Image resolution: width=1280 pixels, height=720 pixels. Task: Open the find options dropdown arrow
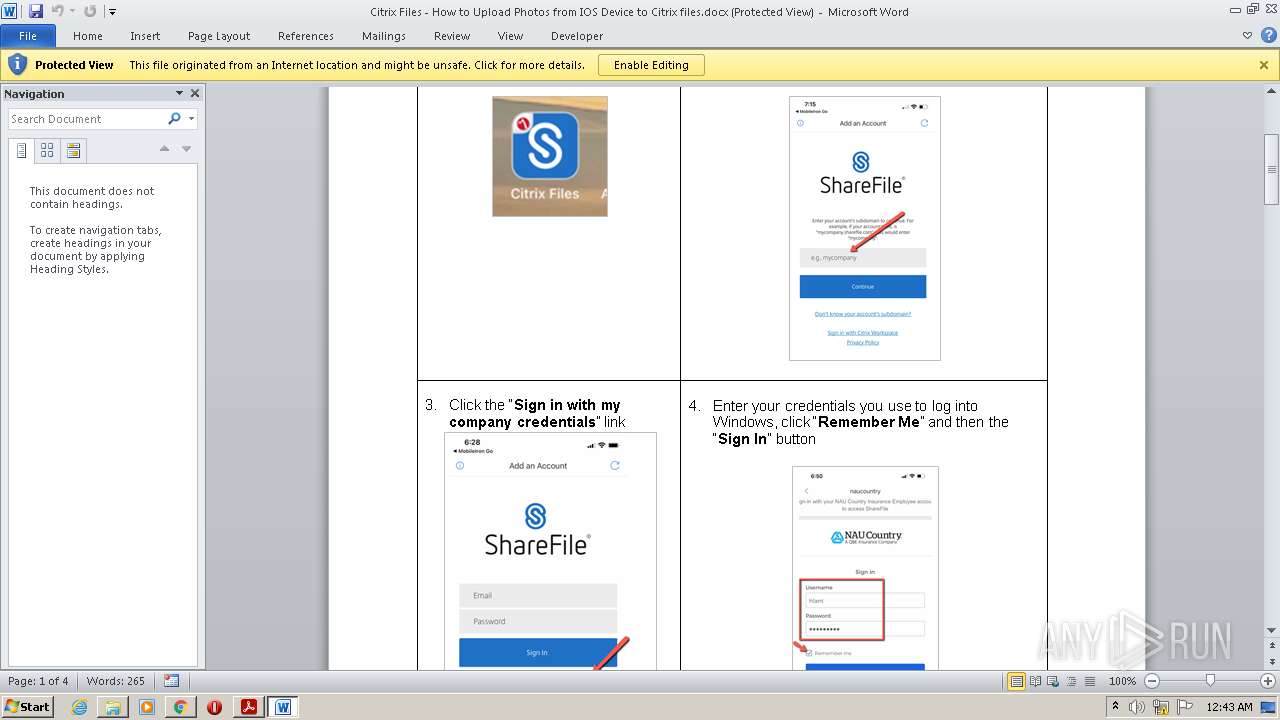tap(191, 119)
